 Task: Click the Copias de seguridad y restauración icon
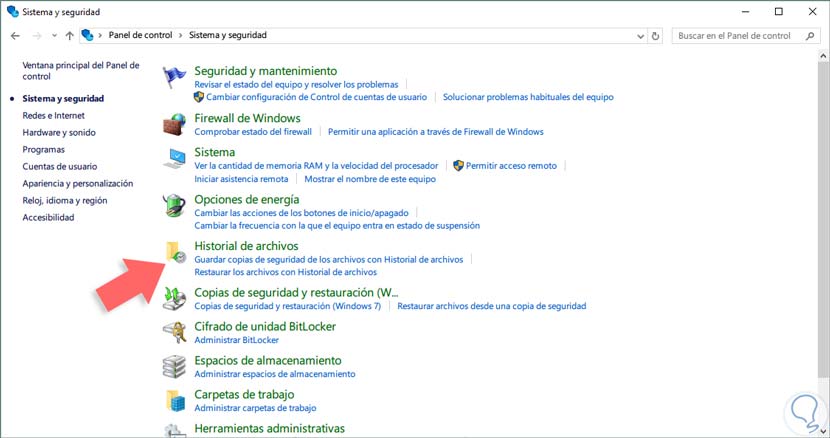[x=174, y=299]
